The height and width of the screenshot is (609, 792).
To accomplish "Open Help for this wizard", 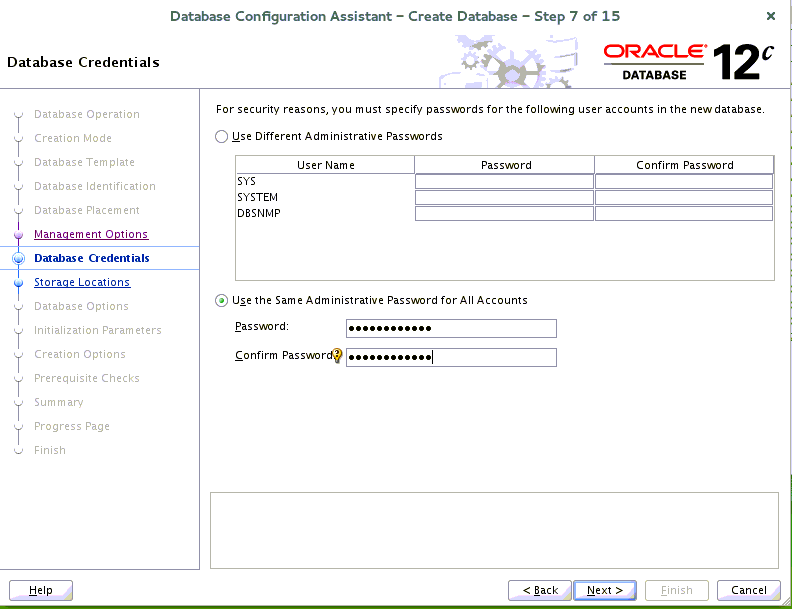I will [41, 590].
